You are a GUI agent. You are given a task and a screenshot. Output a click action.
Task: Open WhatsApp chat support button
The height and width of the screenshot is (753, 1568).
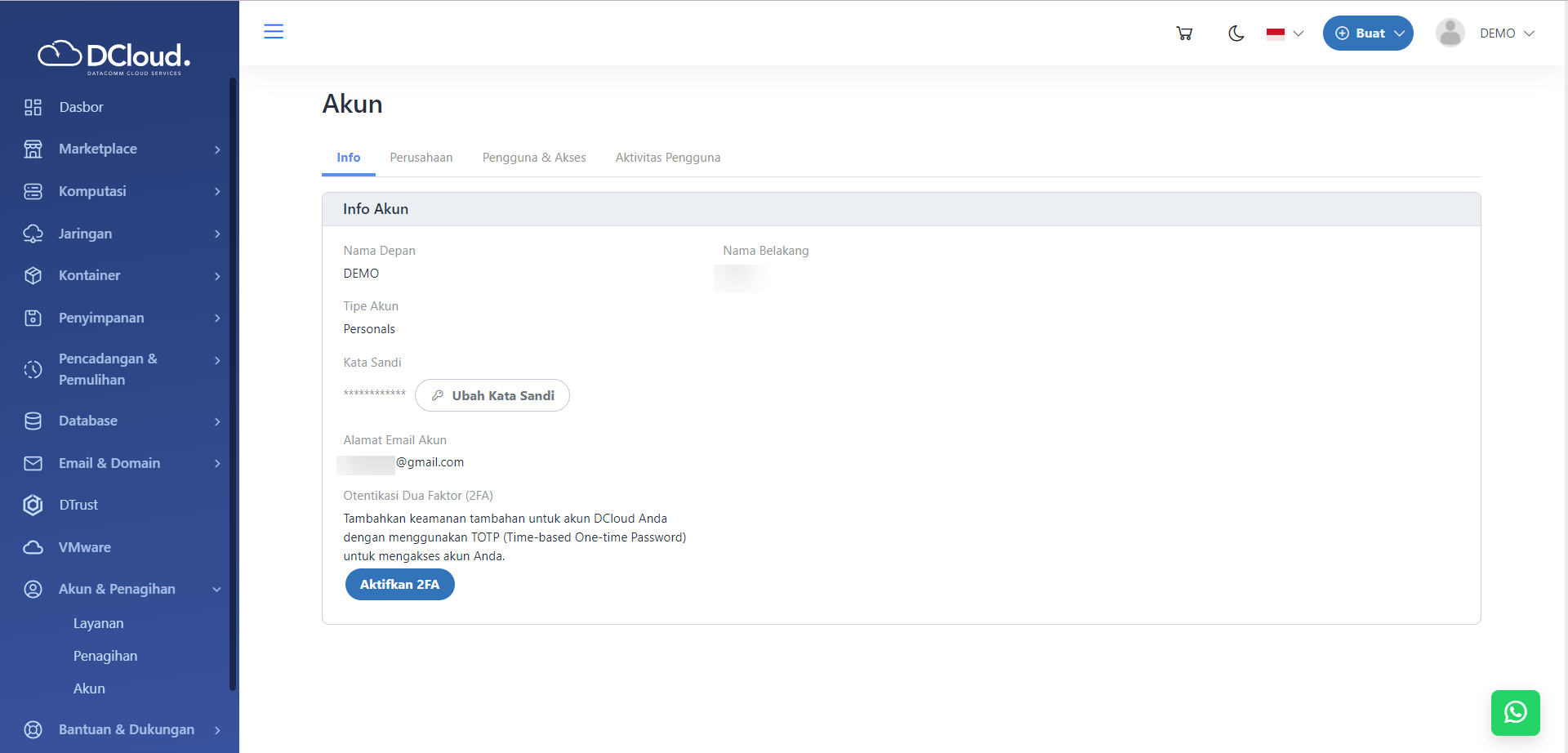point(1515,712)
